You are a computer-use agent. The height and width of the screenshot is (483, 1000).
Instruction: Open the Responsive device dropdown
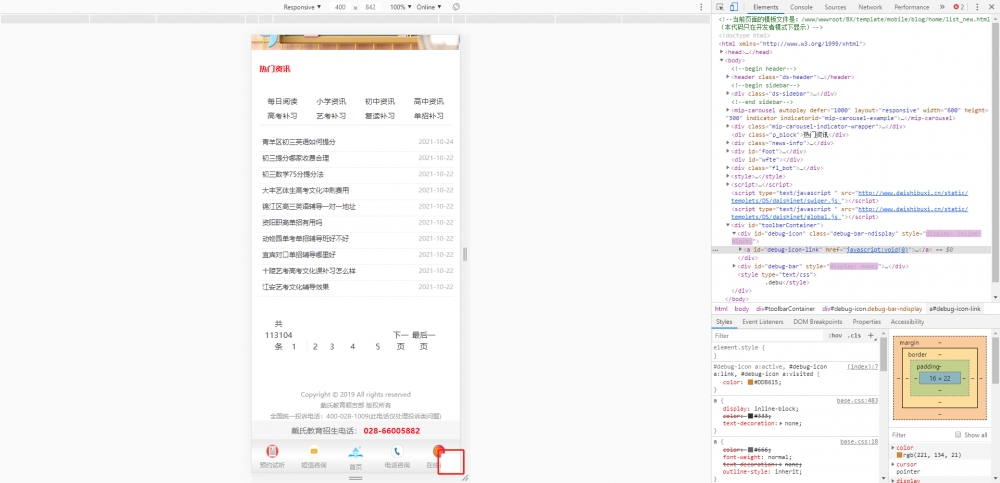303,7
